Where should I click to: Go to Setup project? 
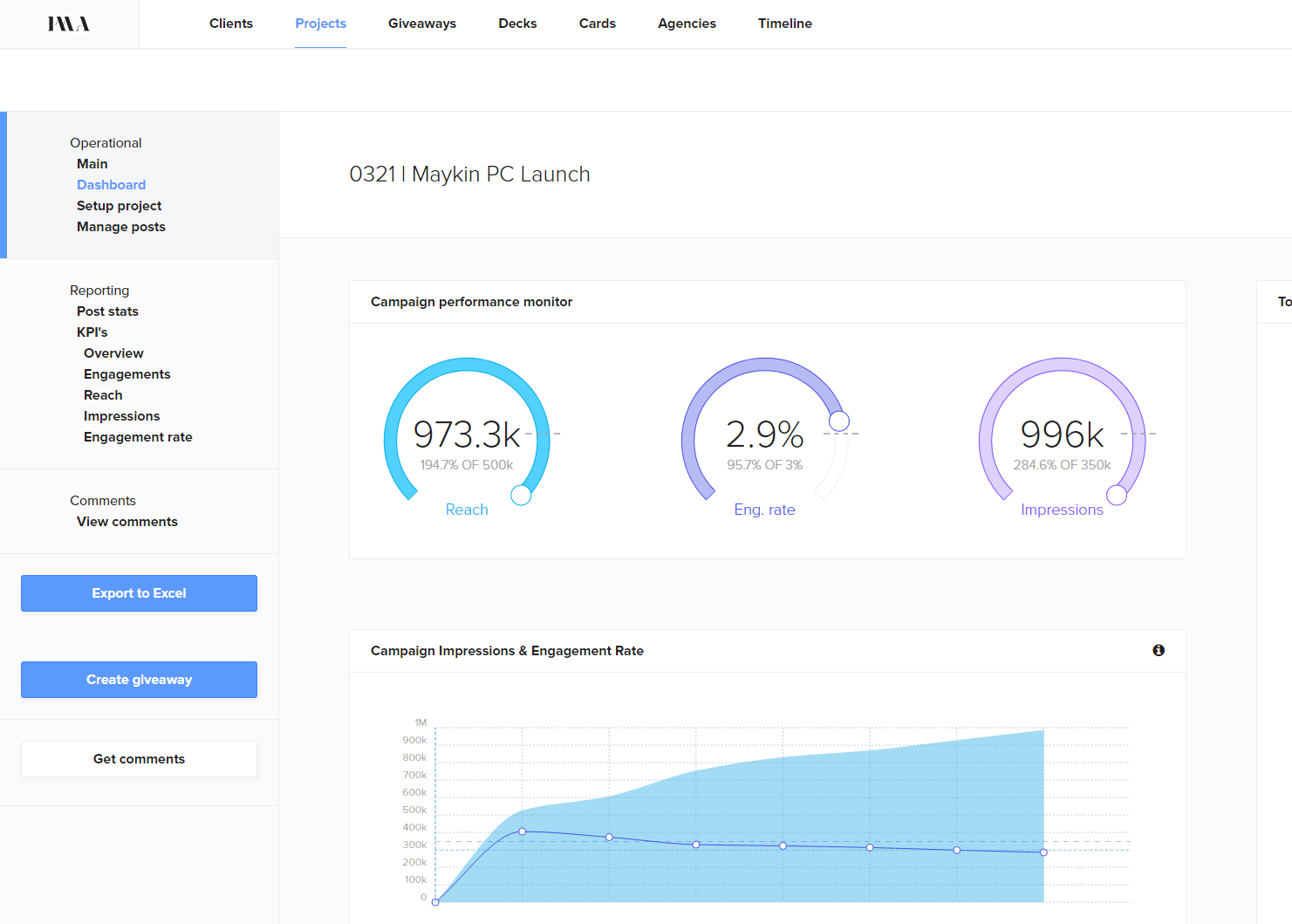(x=120, y=206)
